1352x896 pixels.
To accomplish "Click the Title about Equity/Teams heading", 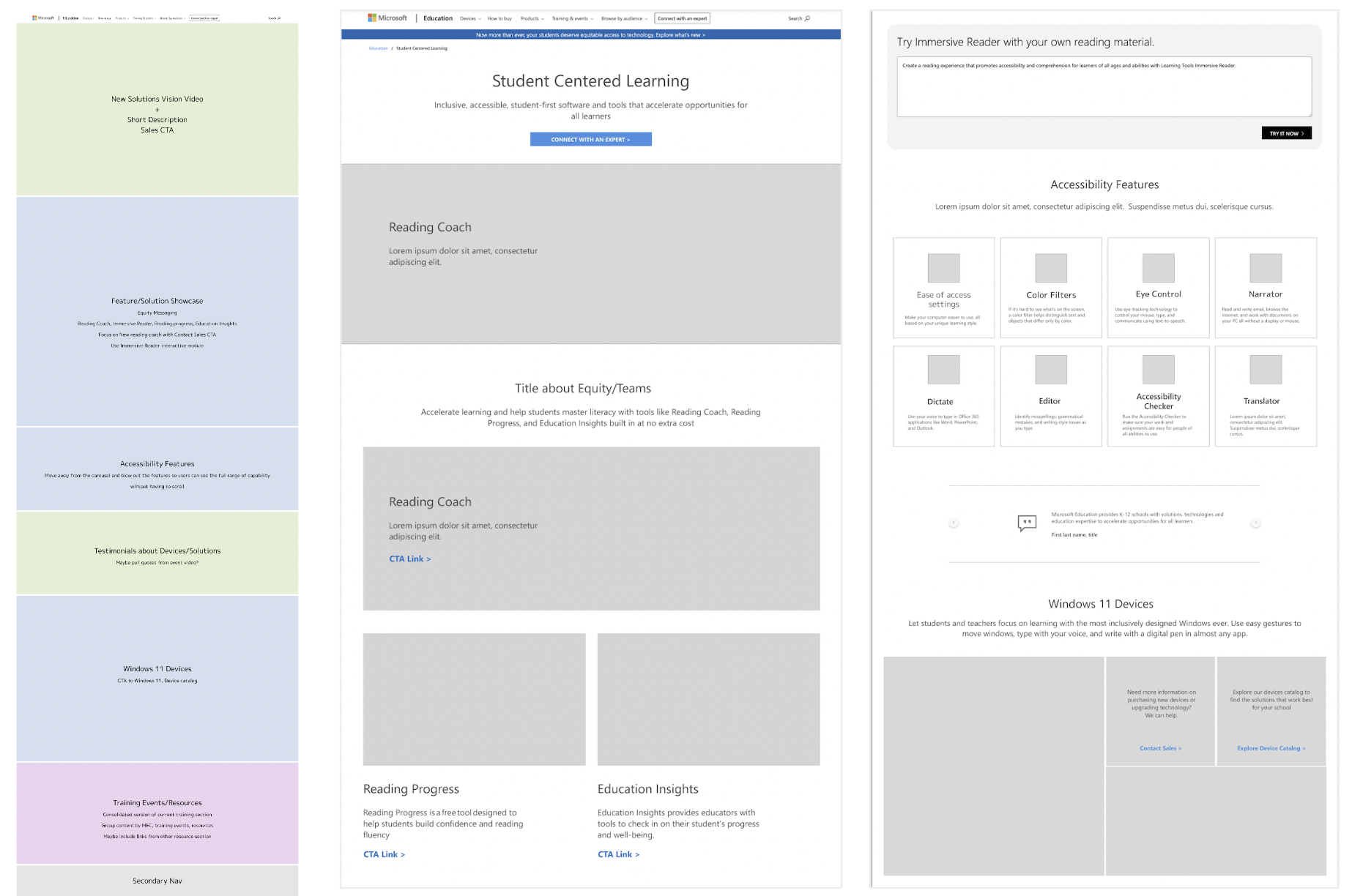I will 583,388.
